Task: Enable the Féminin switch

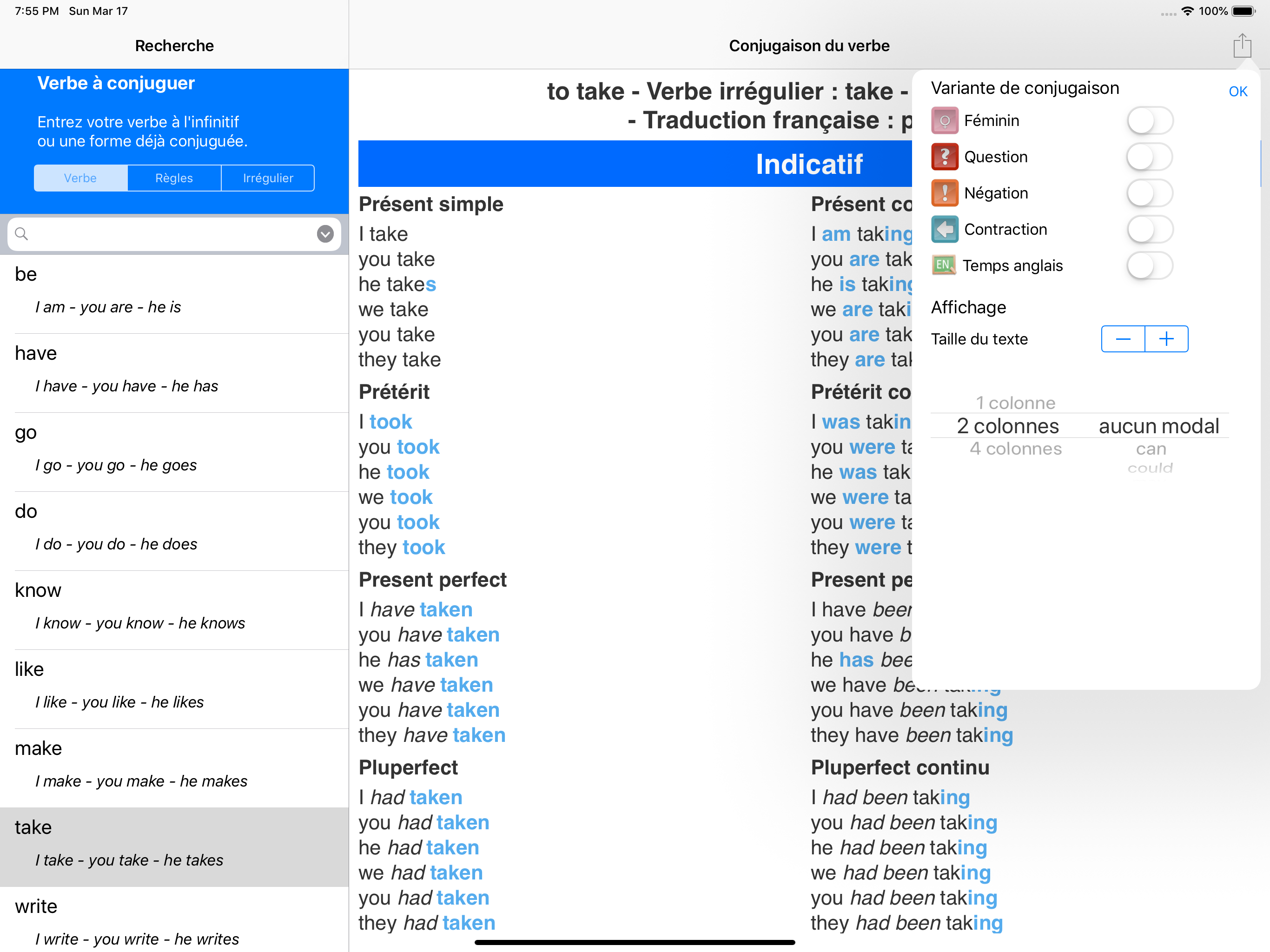Action: (1150, 120)
